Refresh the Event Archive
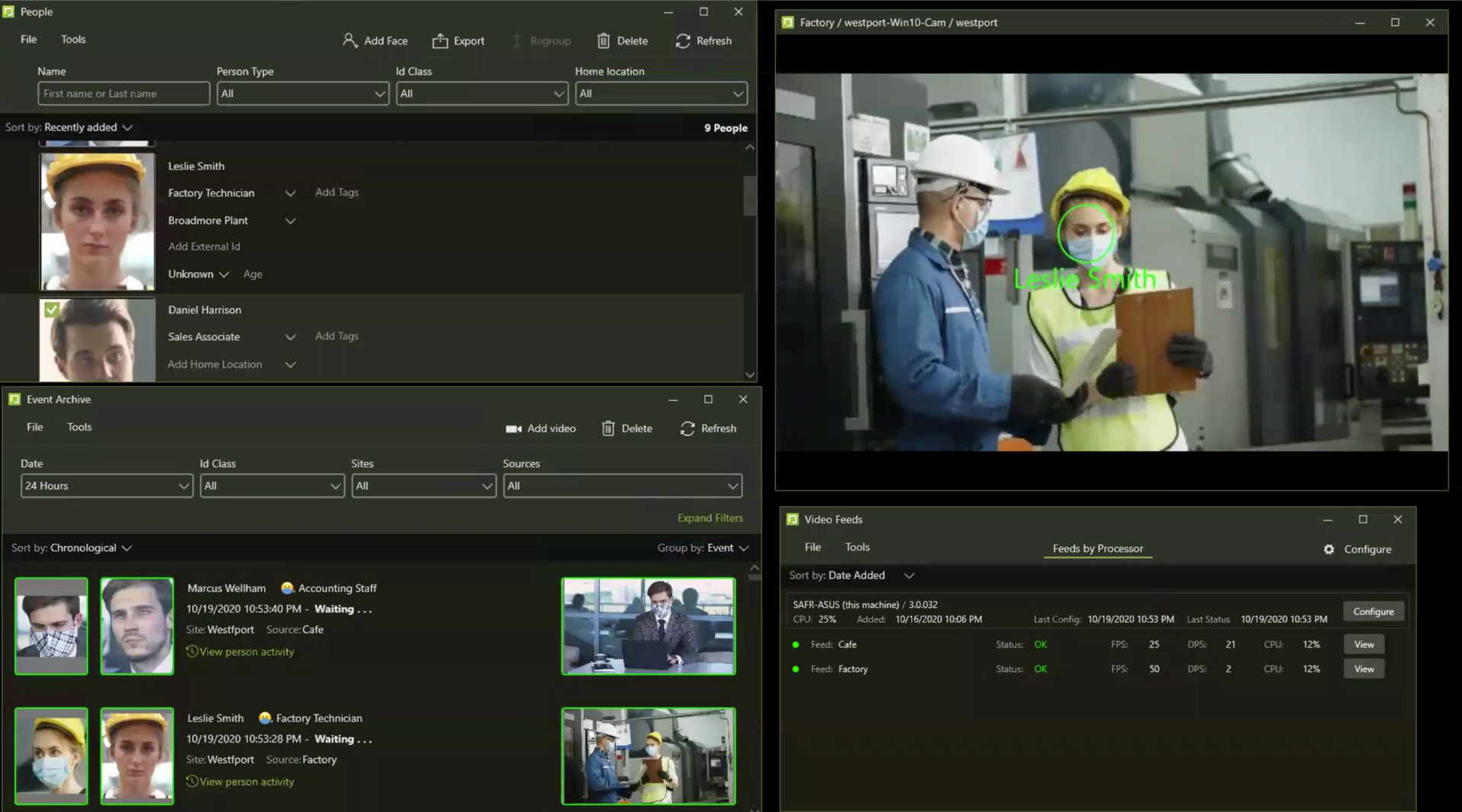This screenshot has height=812, width=1462. 707,428
